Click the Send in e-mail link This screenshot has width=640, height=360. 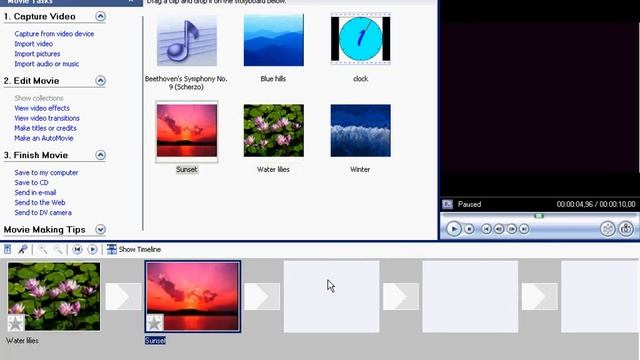click(35, 193)
